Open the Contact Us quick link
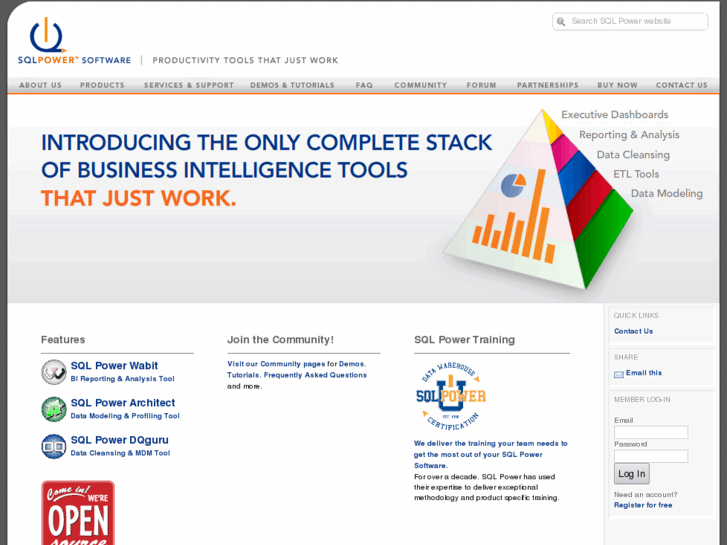This screenshot has height=545, width=727. pyautogui.click(x=633, y=331)
